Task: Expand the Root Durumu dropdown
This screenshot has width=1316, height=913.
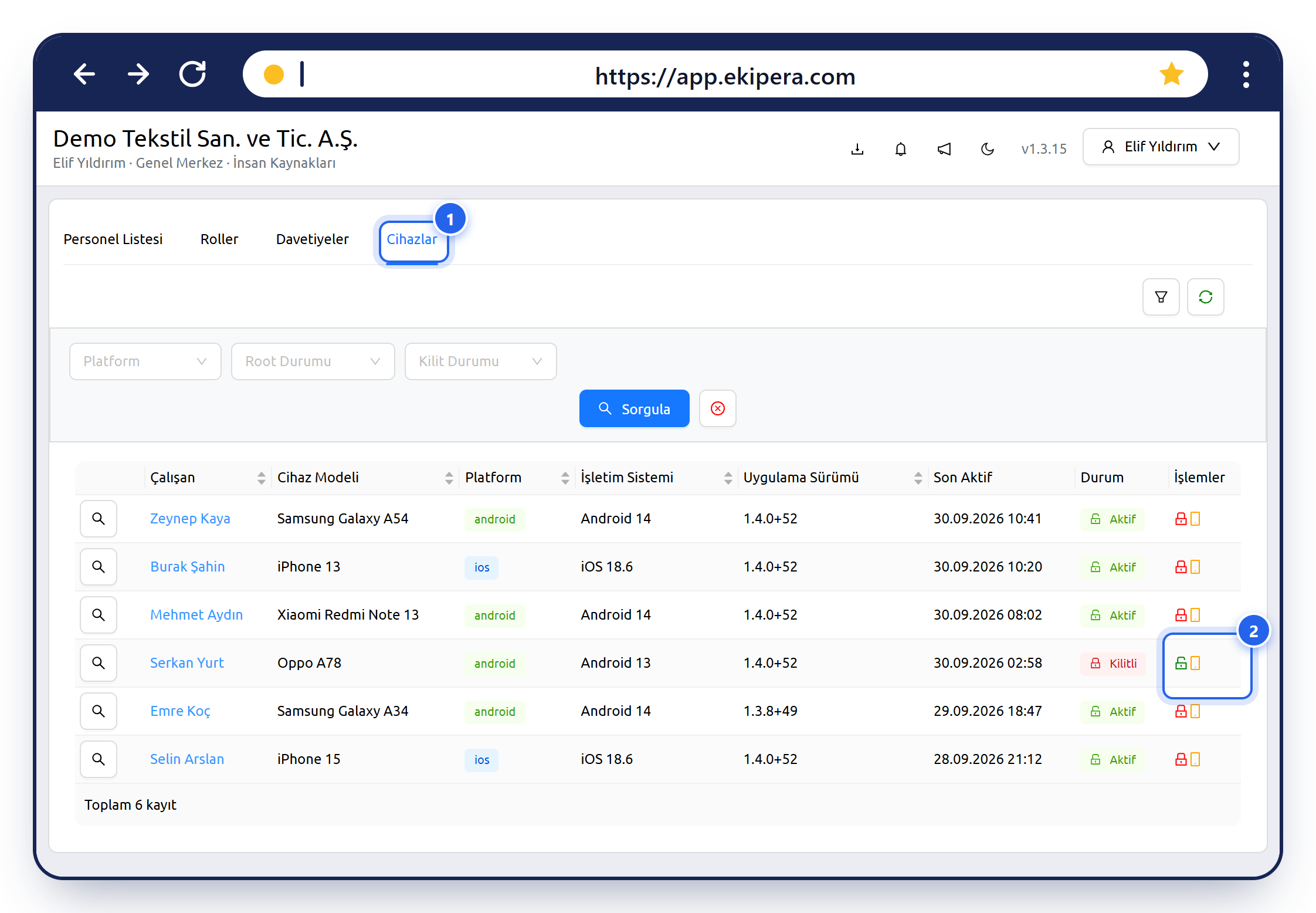Action: click(x=313, y=361)
